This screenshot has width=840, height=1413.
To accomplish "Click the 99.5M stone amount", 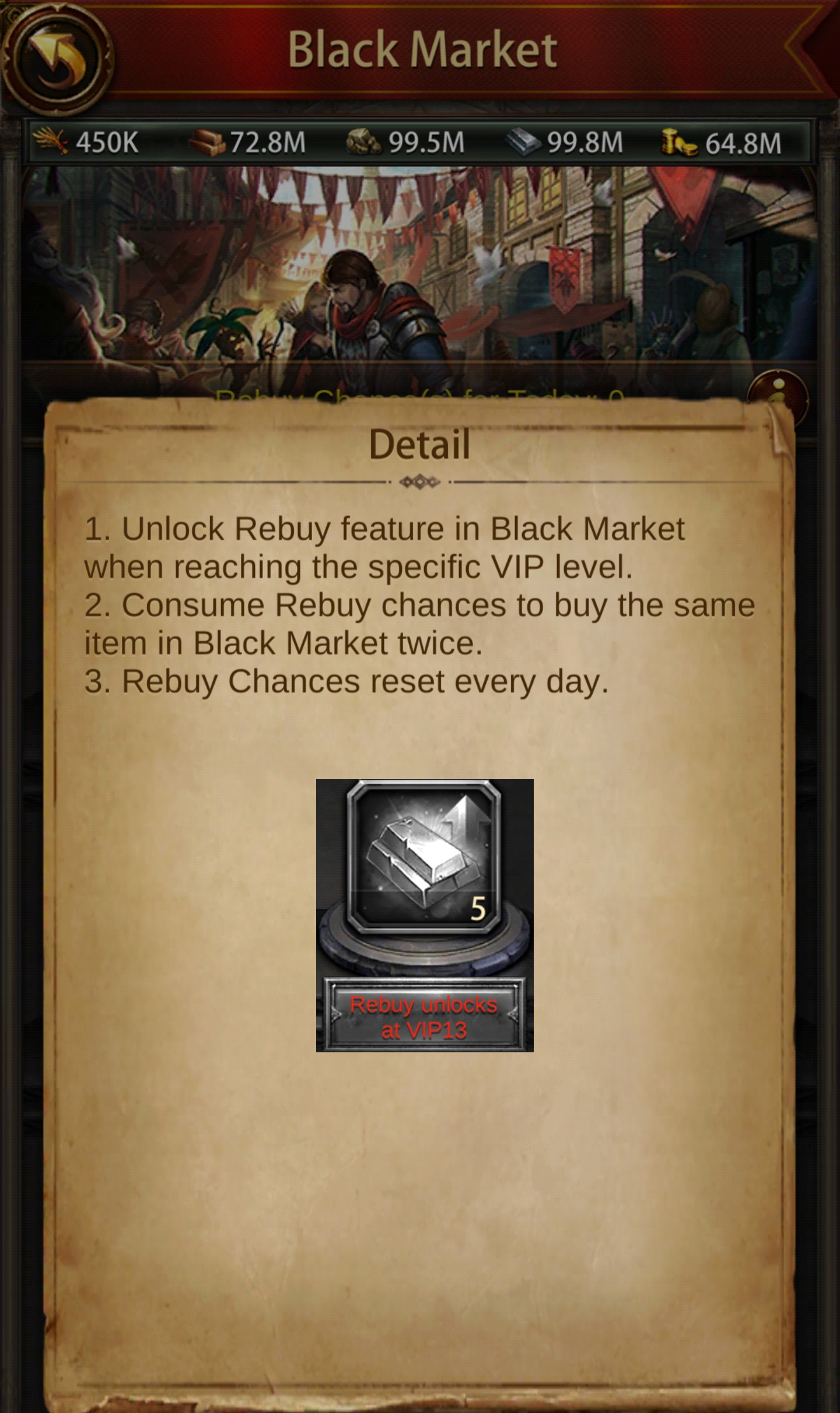I will [426, 143].
